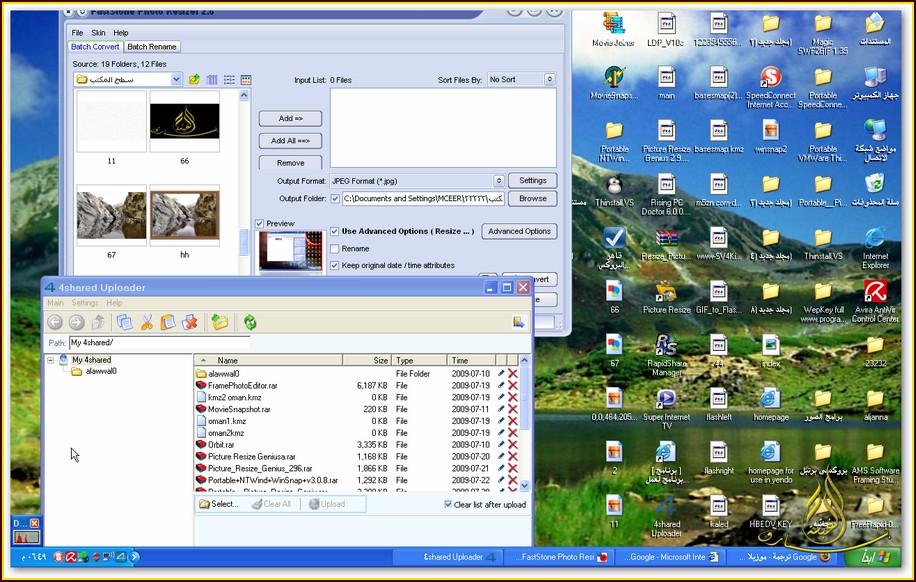Click the red X delete icon for MovieSnapshot.rar

[513, 409]
